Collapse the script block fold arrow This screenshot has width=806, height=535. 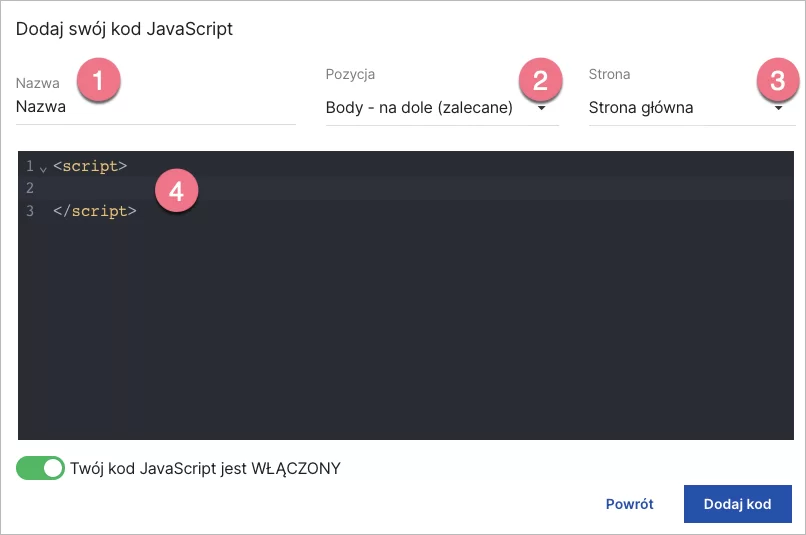click(x=43, y=167)
